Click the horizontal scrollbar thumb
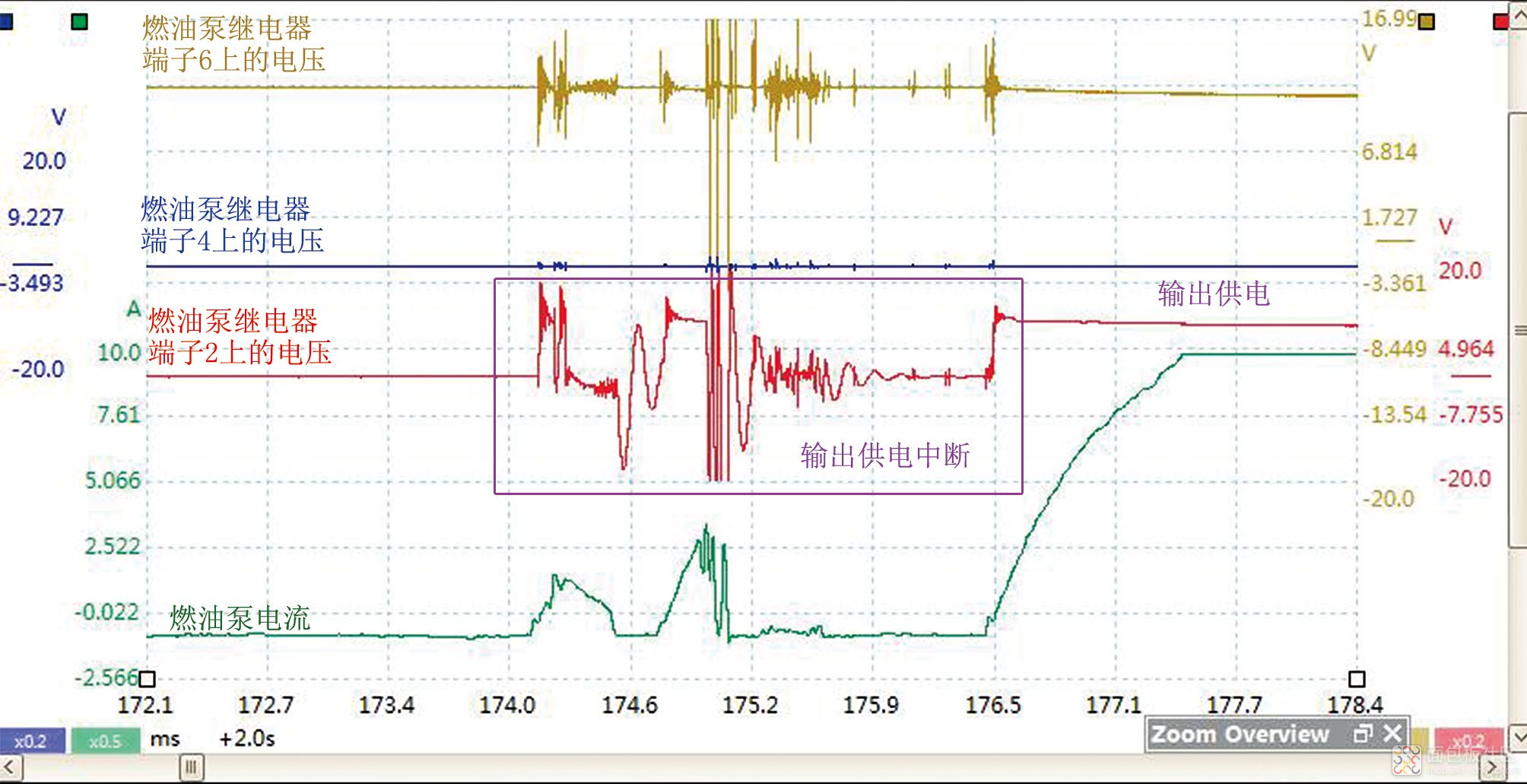1527x784 pixels. (x=191, y=767)
